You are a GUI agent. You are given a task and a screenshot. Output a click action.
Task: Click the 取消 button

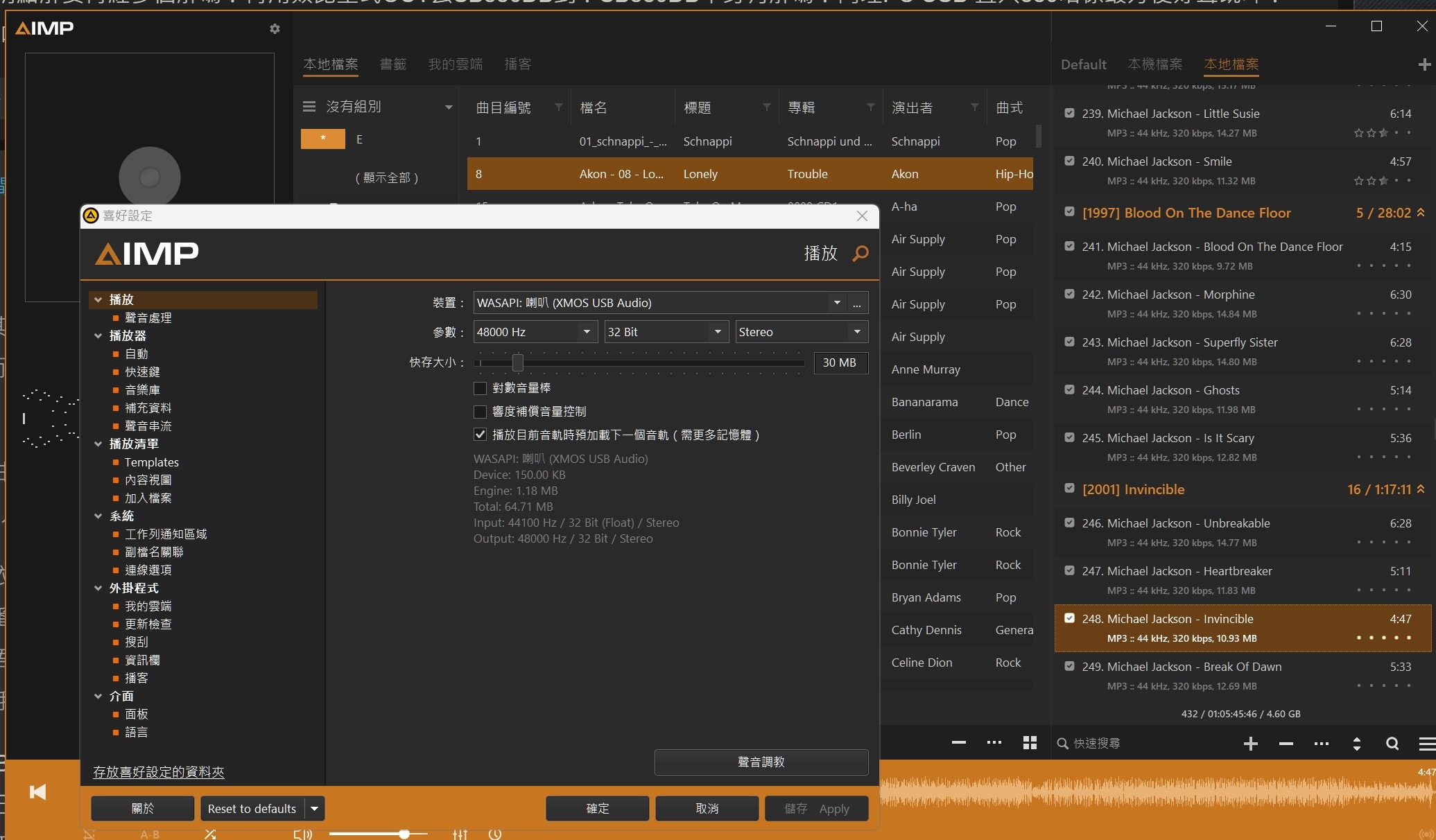(x=707, y=809)
